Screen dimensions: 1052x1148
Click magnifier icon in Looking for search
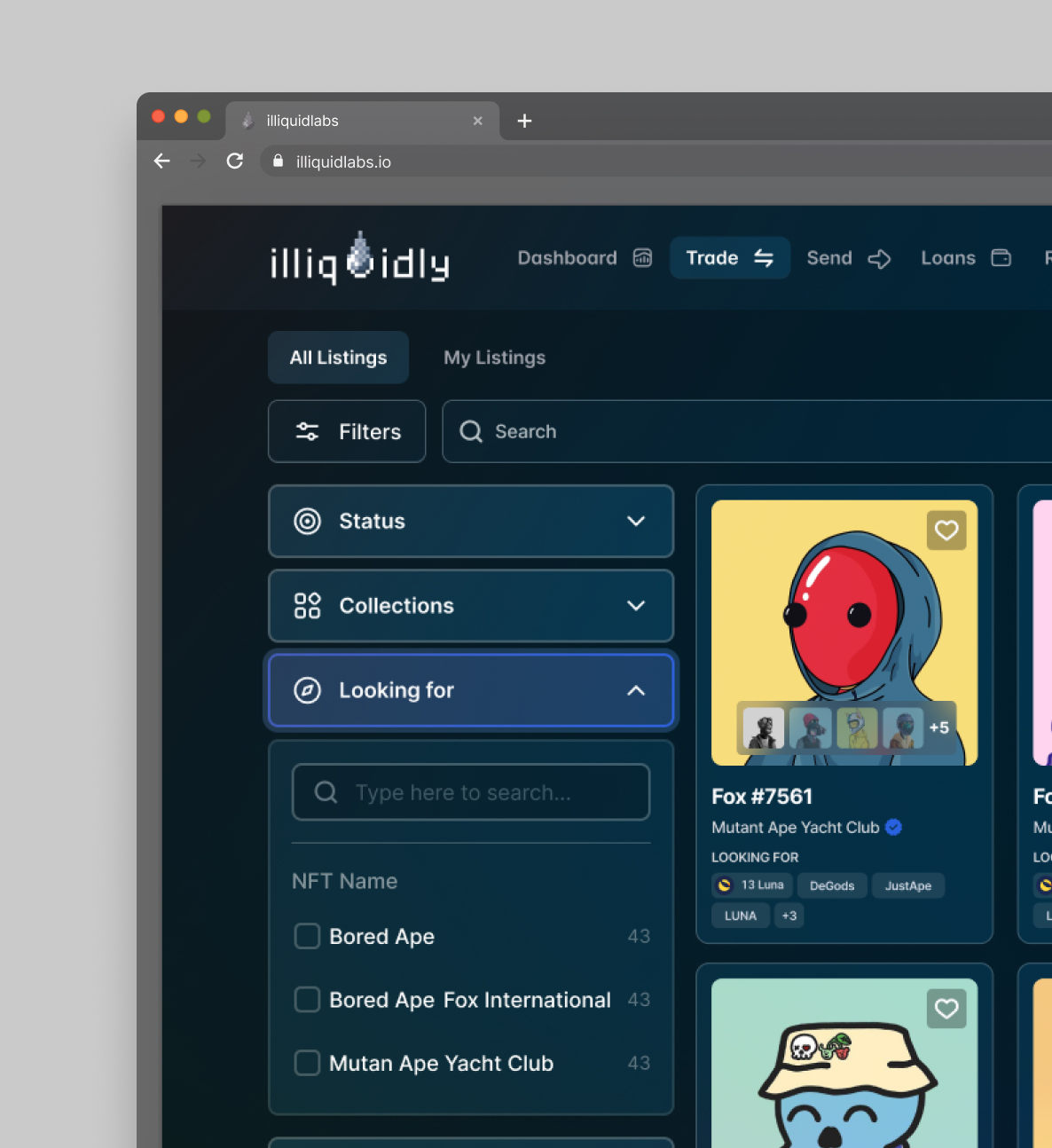326,792
